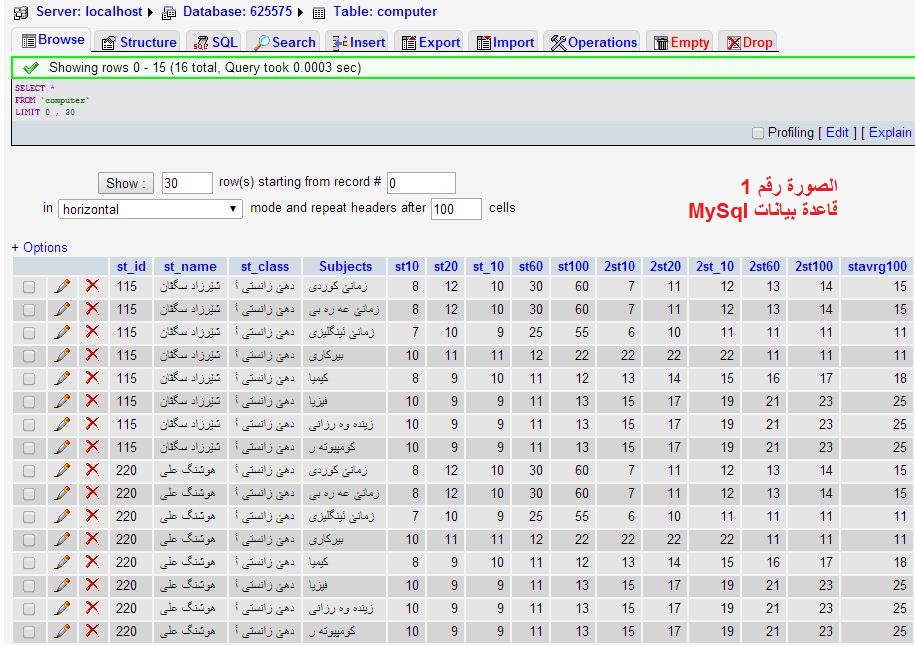Select the checkbox for the 115 row with st100 55
This screenshot has height=645, width=915.
29,333
